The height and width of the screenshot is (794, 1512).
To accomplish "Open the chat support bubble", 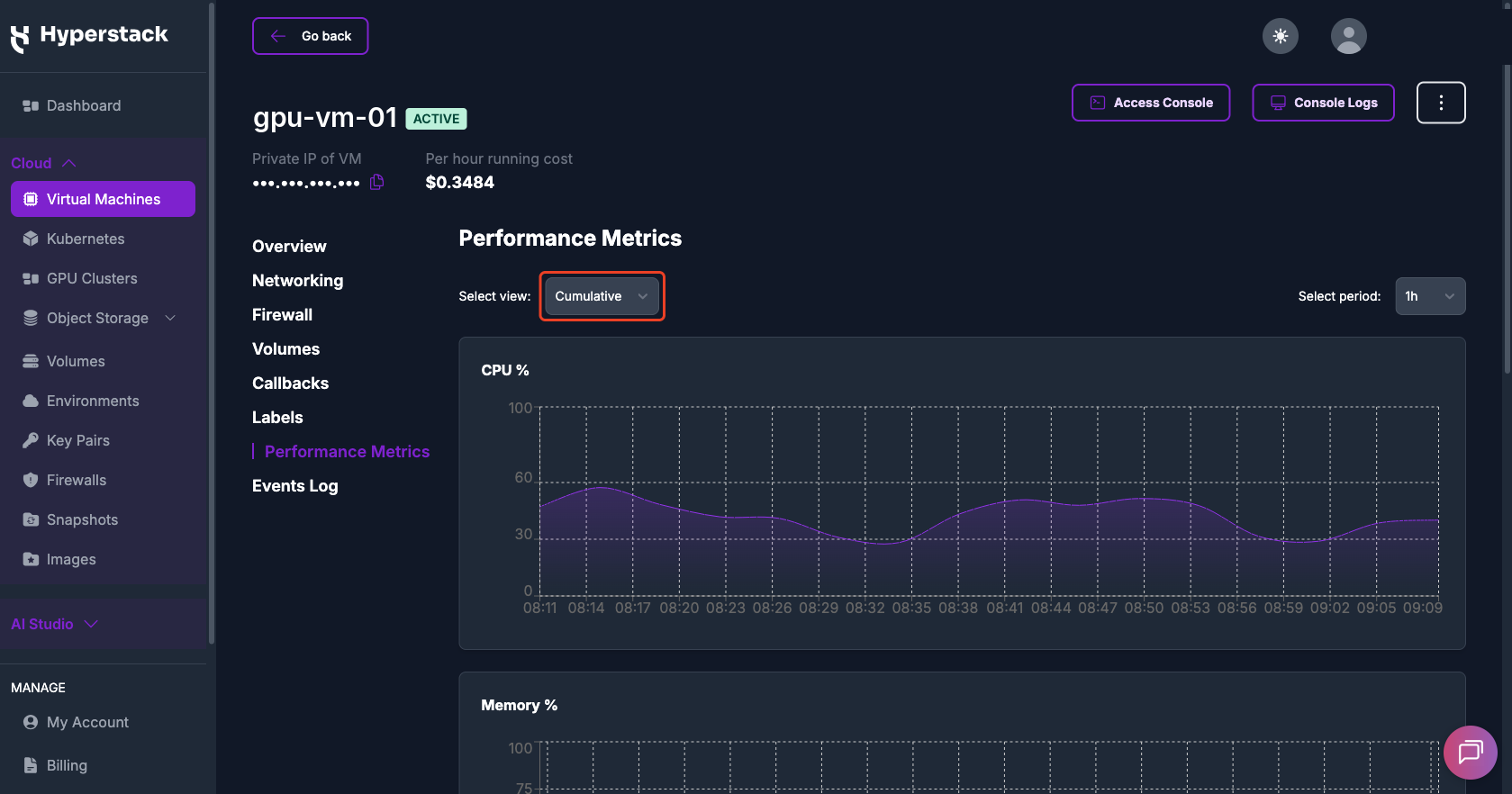I will (x=1470, y=752).
